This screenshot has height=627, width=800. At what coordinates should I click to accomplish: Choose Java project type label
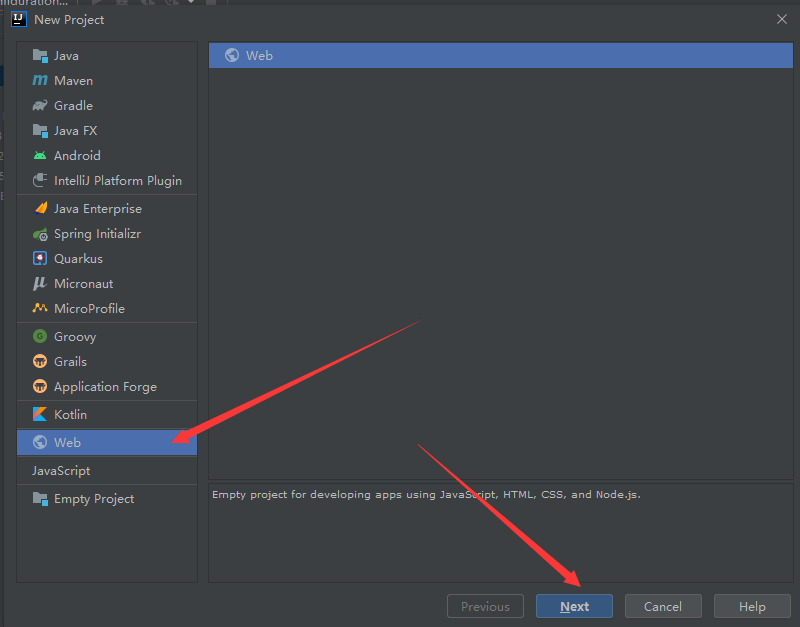66,56
